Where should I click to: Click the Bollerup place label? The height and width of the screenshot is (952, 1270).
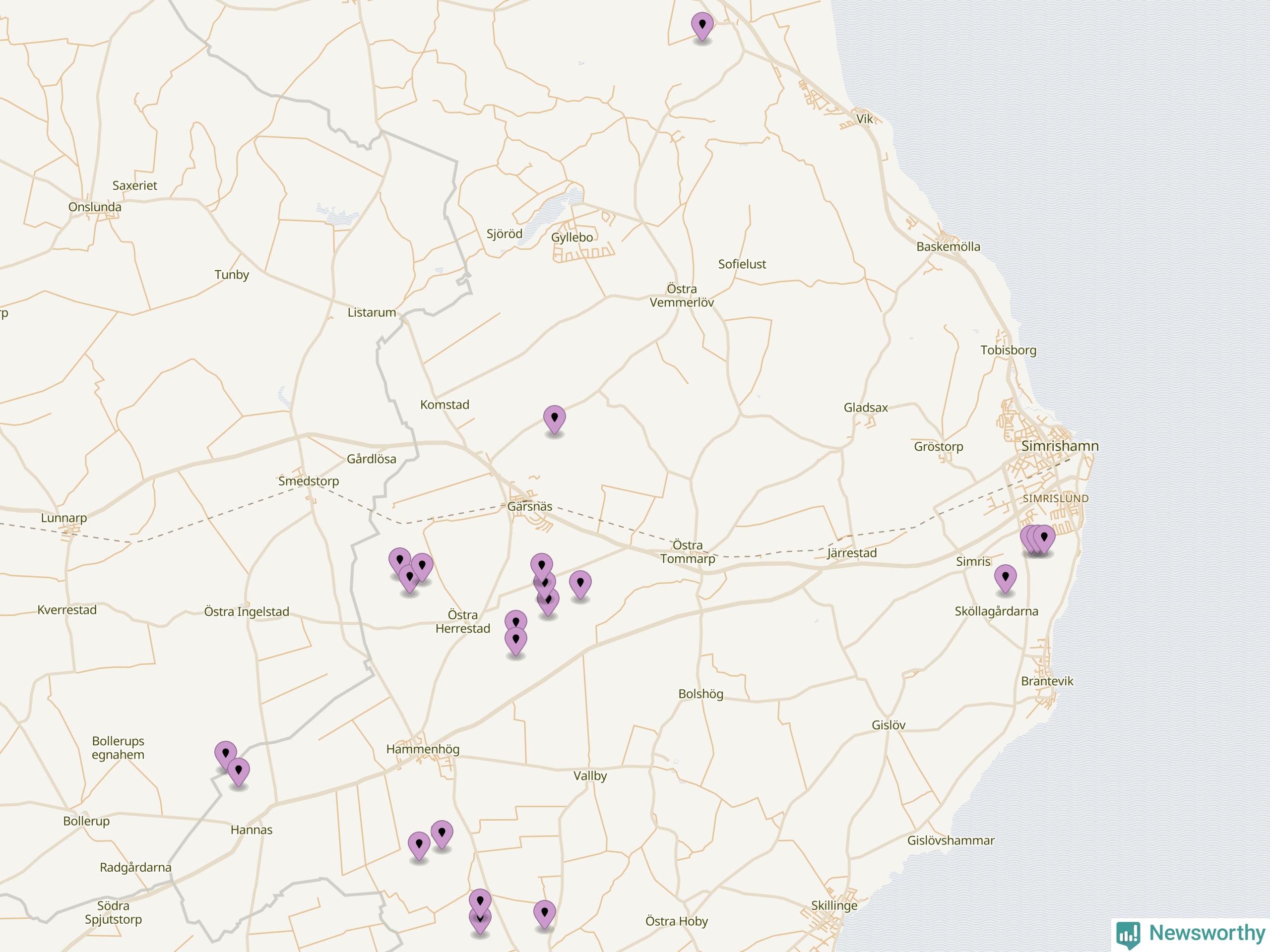coord(86,821)
